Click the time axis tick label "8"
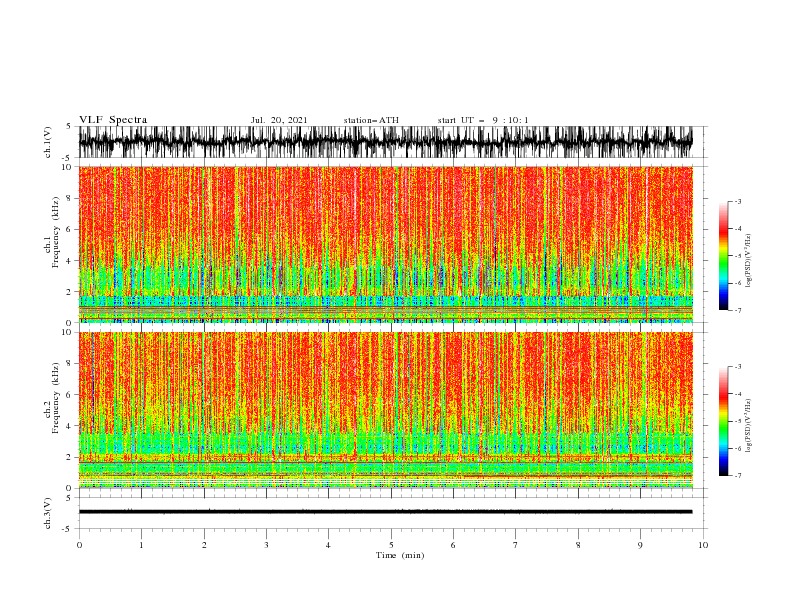 click(578, 545)
